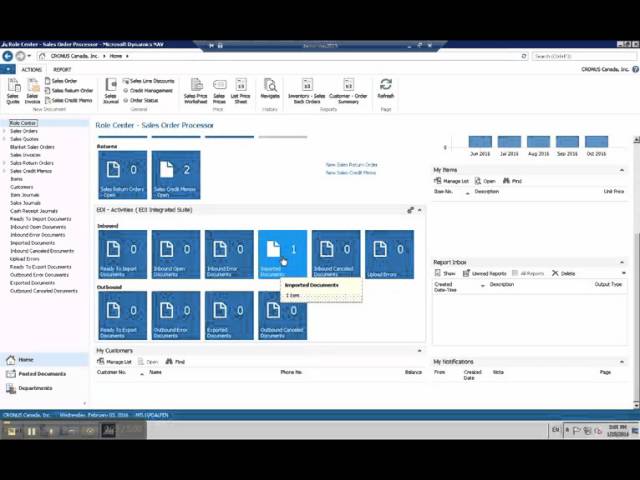Screen dimensions: 640x480
Task: Click Delete in Report Inbox
Action: tap(563, 273)
